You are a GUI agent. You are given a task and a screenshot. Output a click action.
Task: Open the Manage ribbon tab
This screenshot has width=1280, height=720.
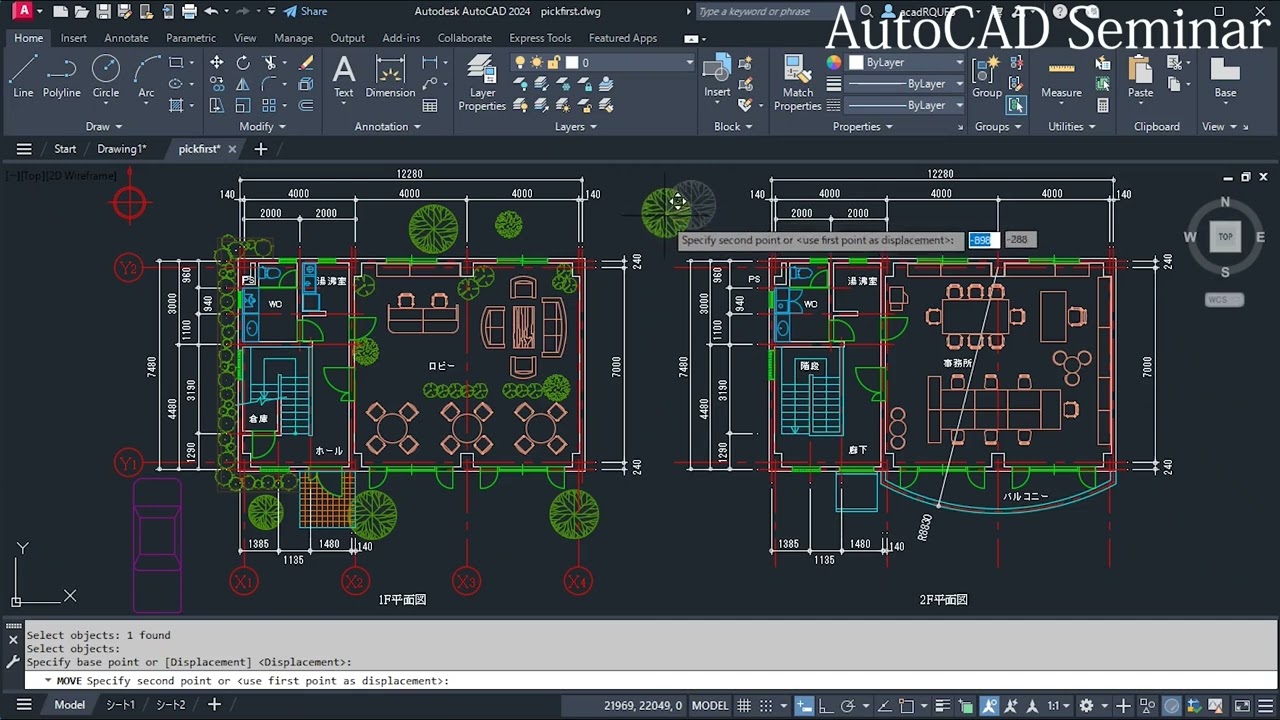[293, 38]
